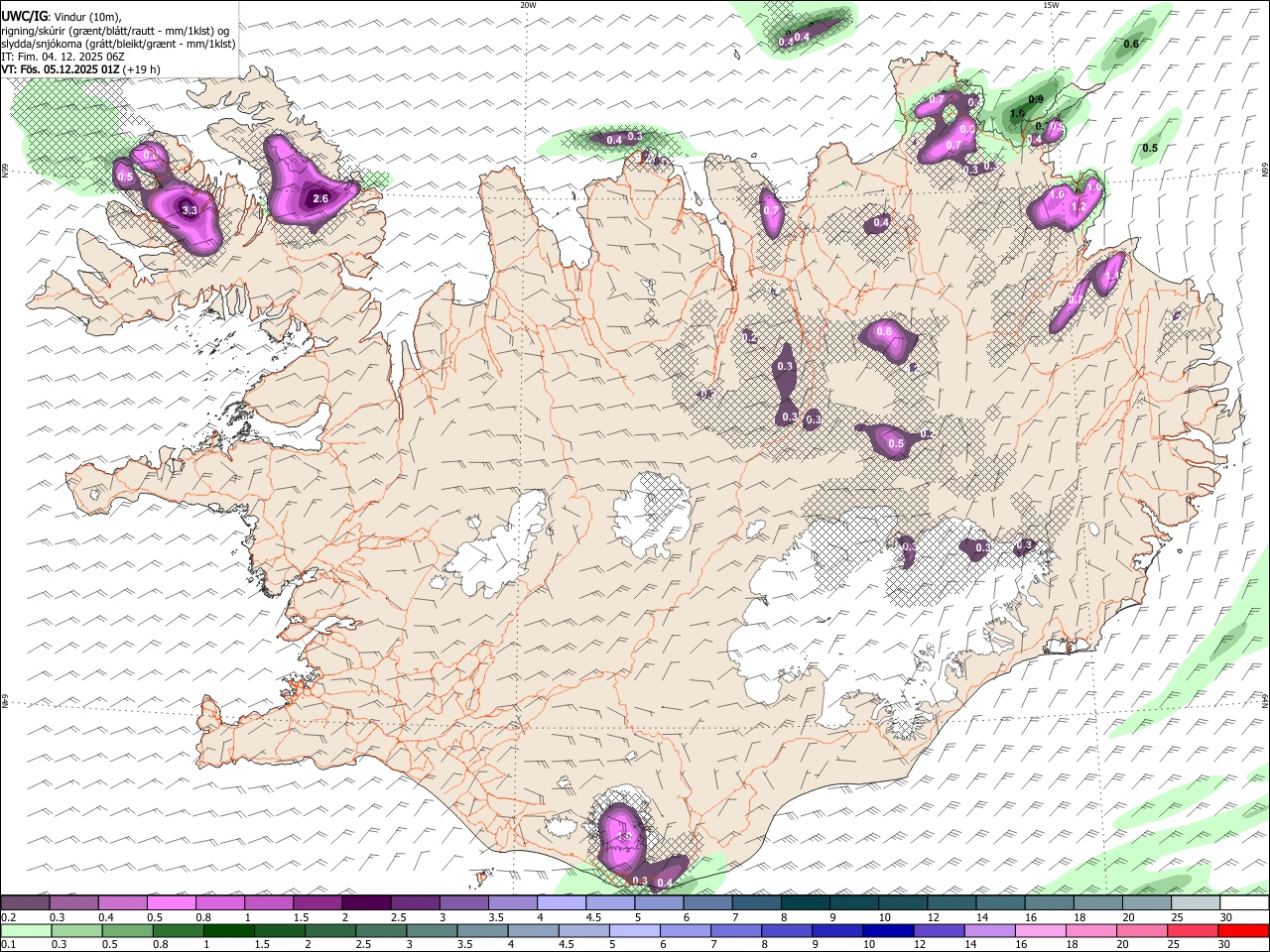
Task: Click the 'UWC/IG: Vindur (10m)' title line
Action: click(63, 16)
